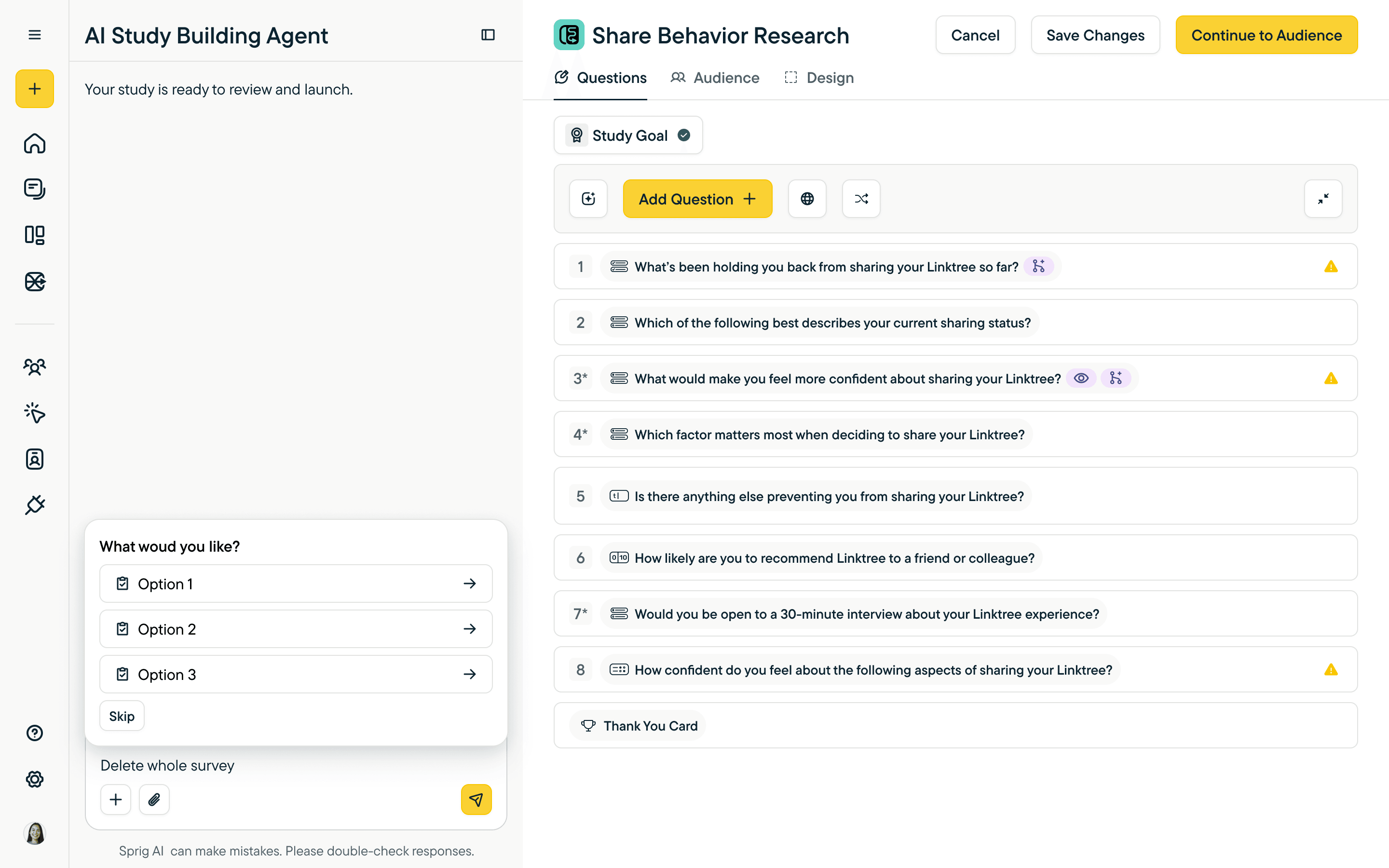Expand question 6 about recommending Linktree
The height and width of the screenshot is (868, 1389).
955,557
